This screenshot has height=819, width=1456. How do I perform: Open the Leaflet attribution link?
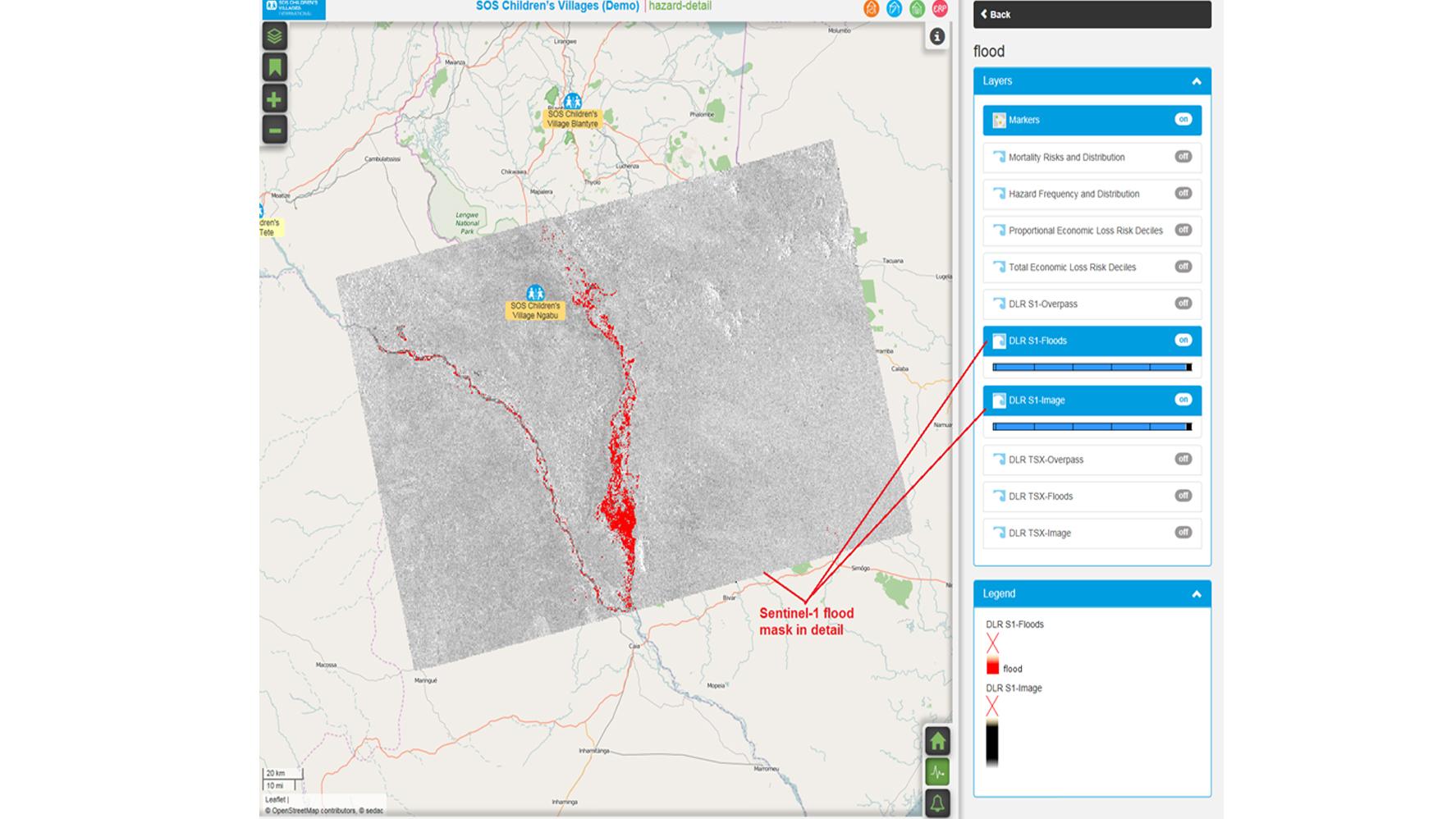(275, 799)
